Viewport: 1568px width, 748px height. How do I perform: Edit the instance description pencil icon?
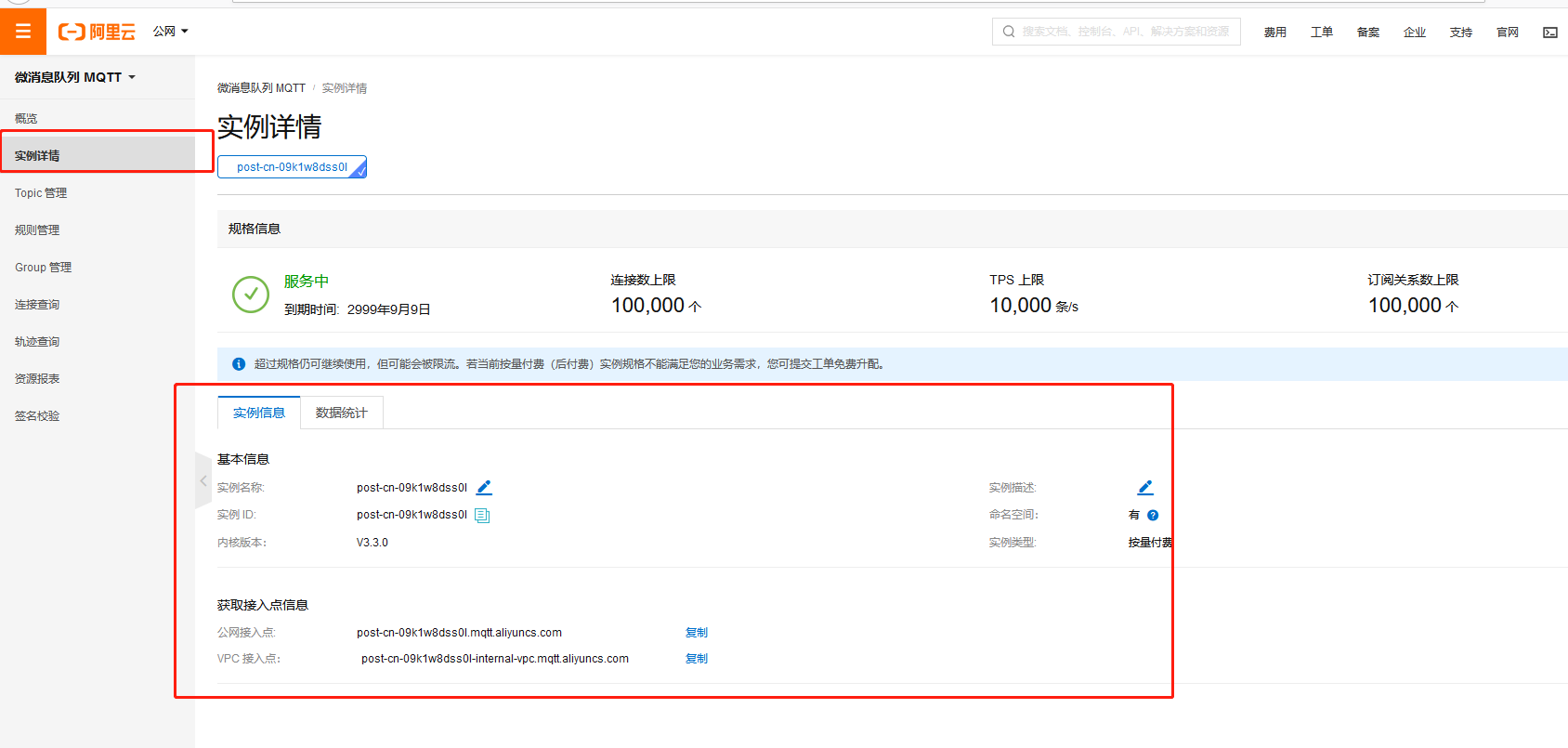click(1145, 488)
